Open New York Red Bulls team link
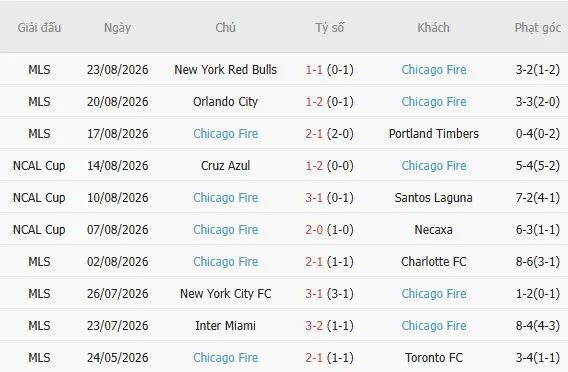This screenshot has height=372, width=568. click(225, 70)
